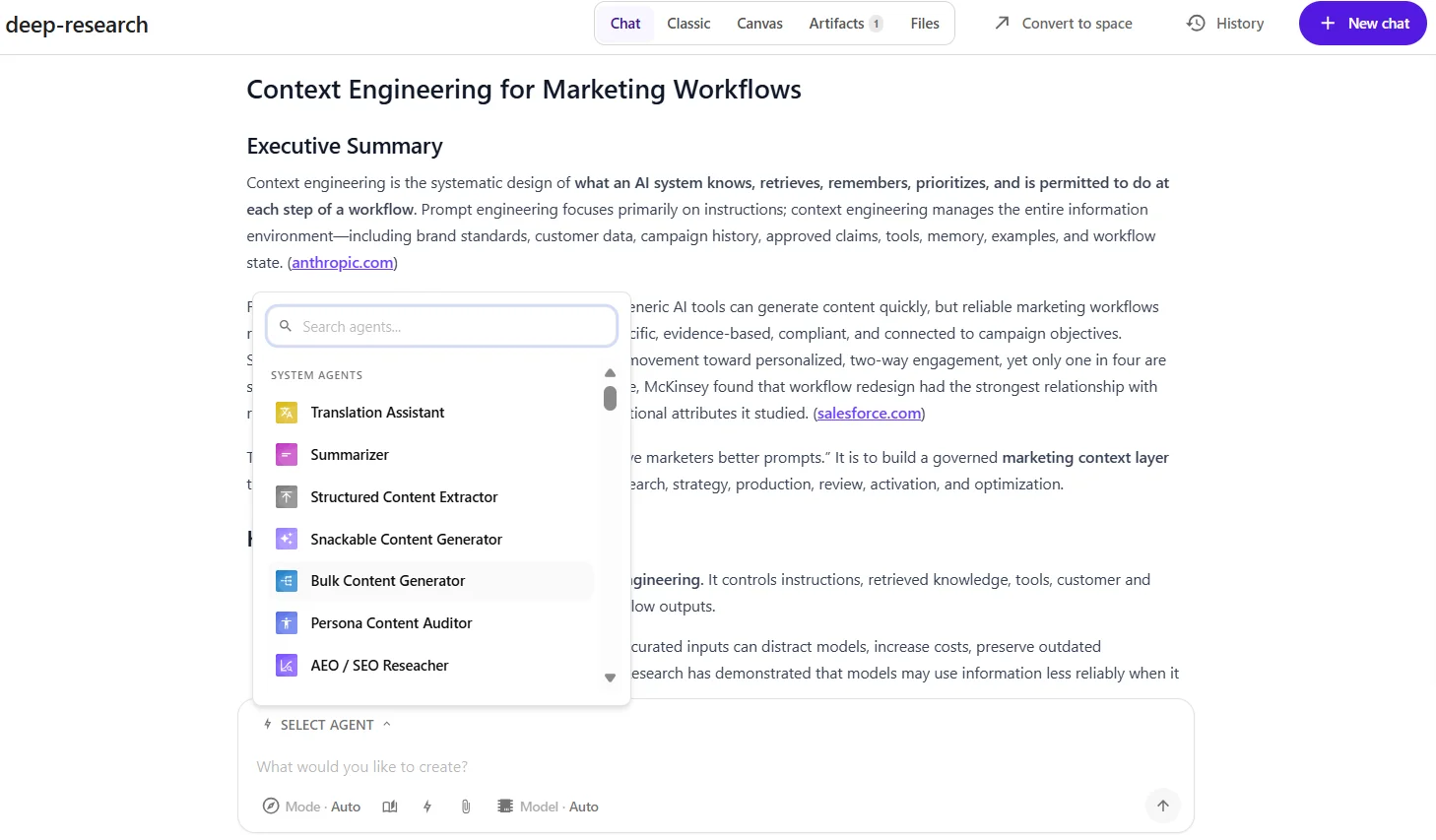This screenshot has height=840, width=1436.
Task: Click the Search agents input field
Action: coord(441,326)
